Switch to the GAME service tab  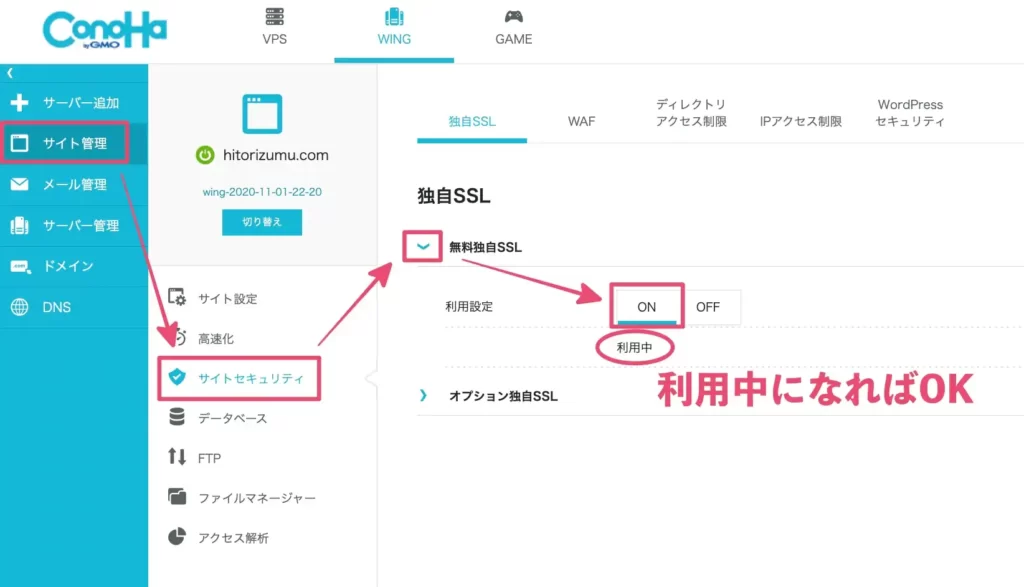click(513, 31)
